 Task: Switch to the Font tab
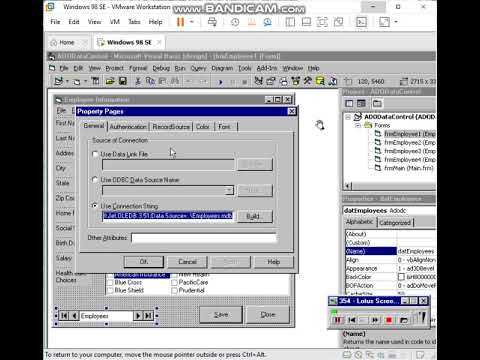[225, 127]
